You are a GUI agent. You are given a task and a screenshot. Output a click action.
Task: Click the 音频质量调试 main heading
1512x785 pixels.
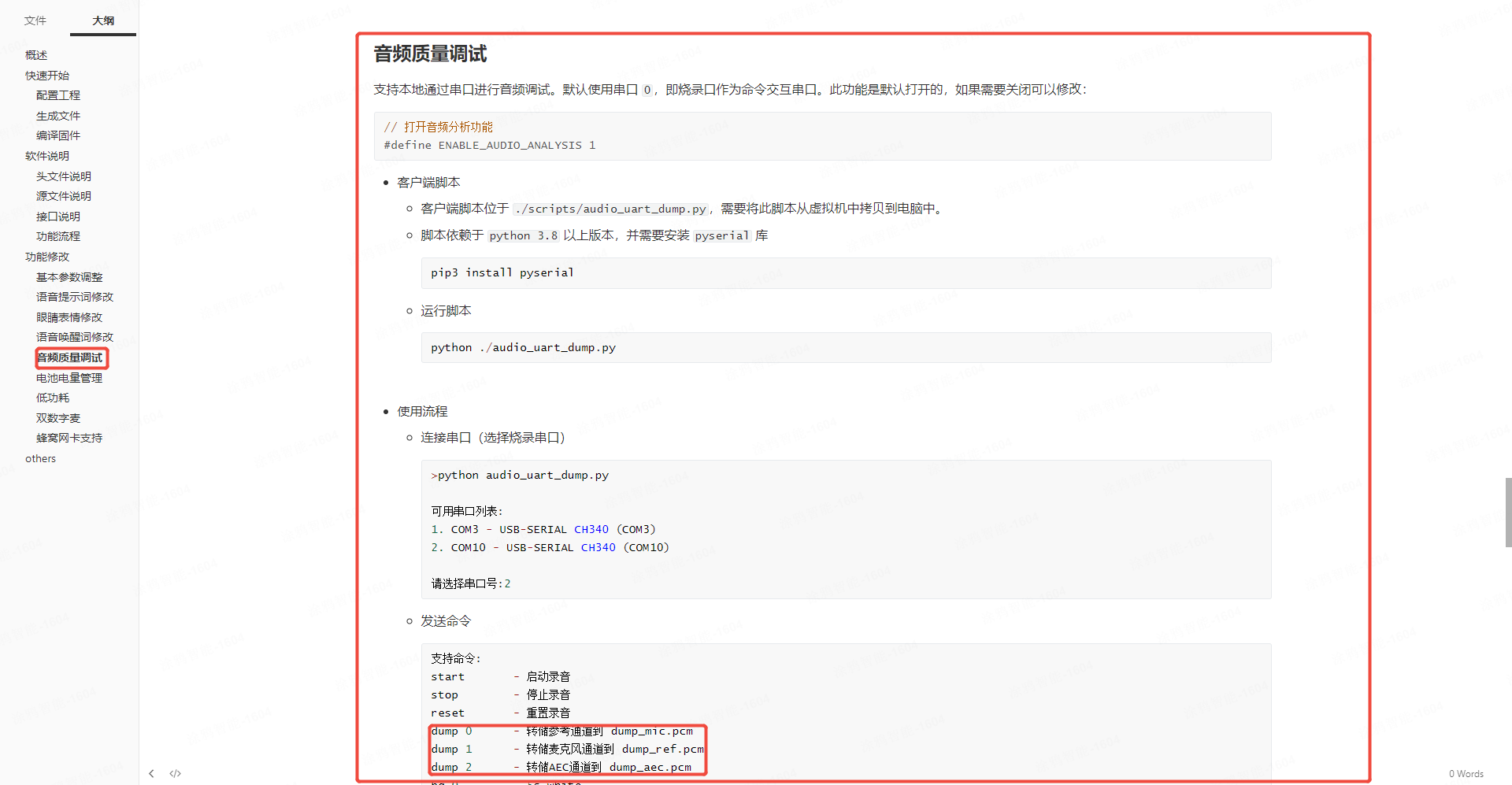[430, 54]
